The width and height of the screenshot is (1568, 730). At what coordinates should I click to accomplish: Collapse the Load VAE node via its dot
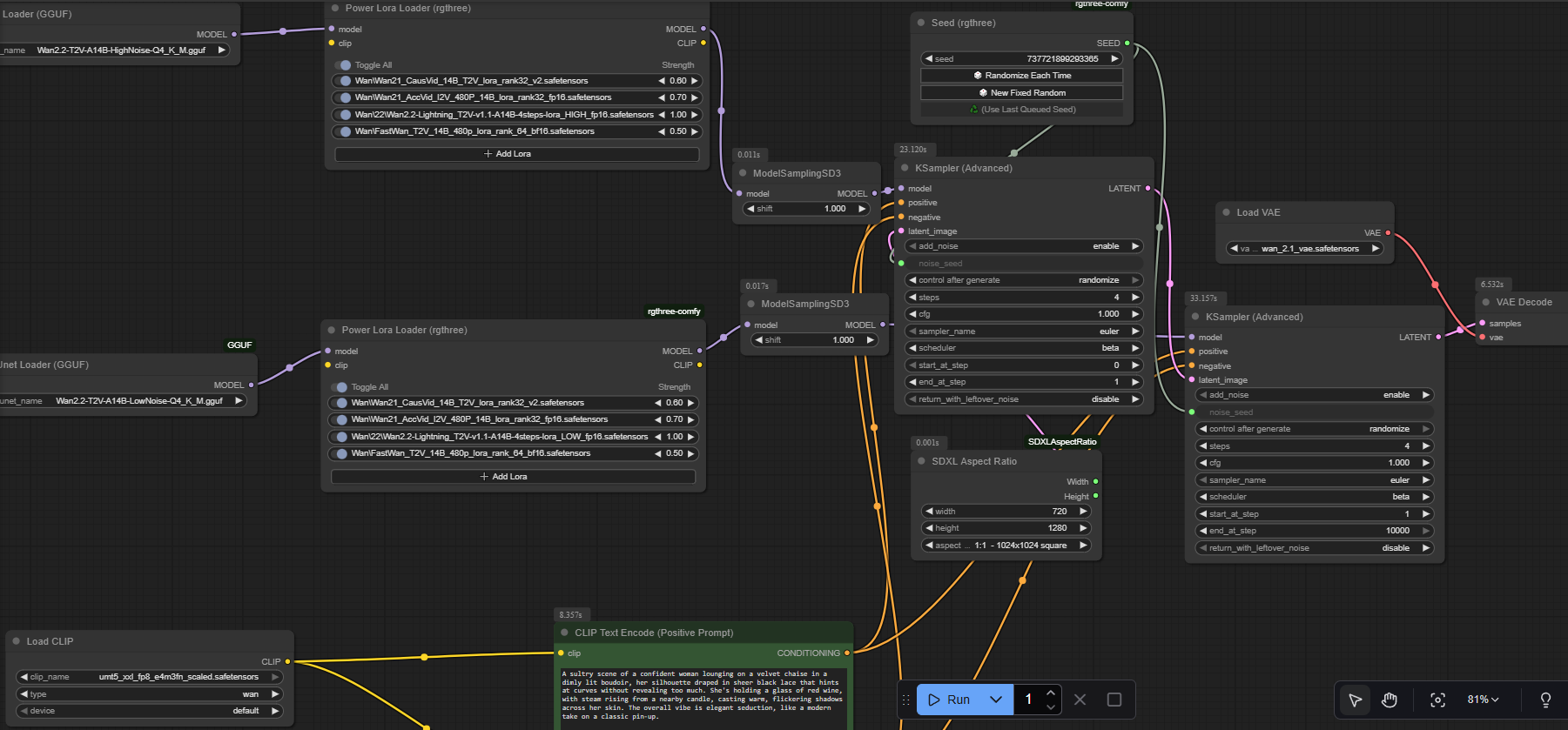[1226, 212]
